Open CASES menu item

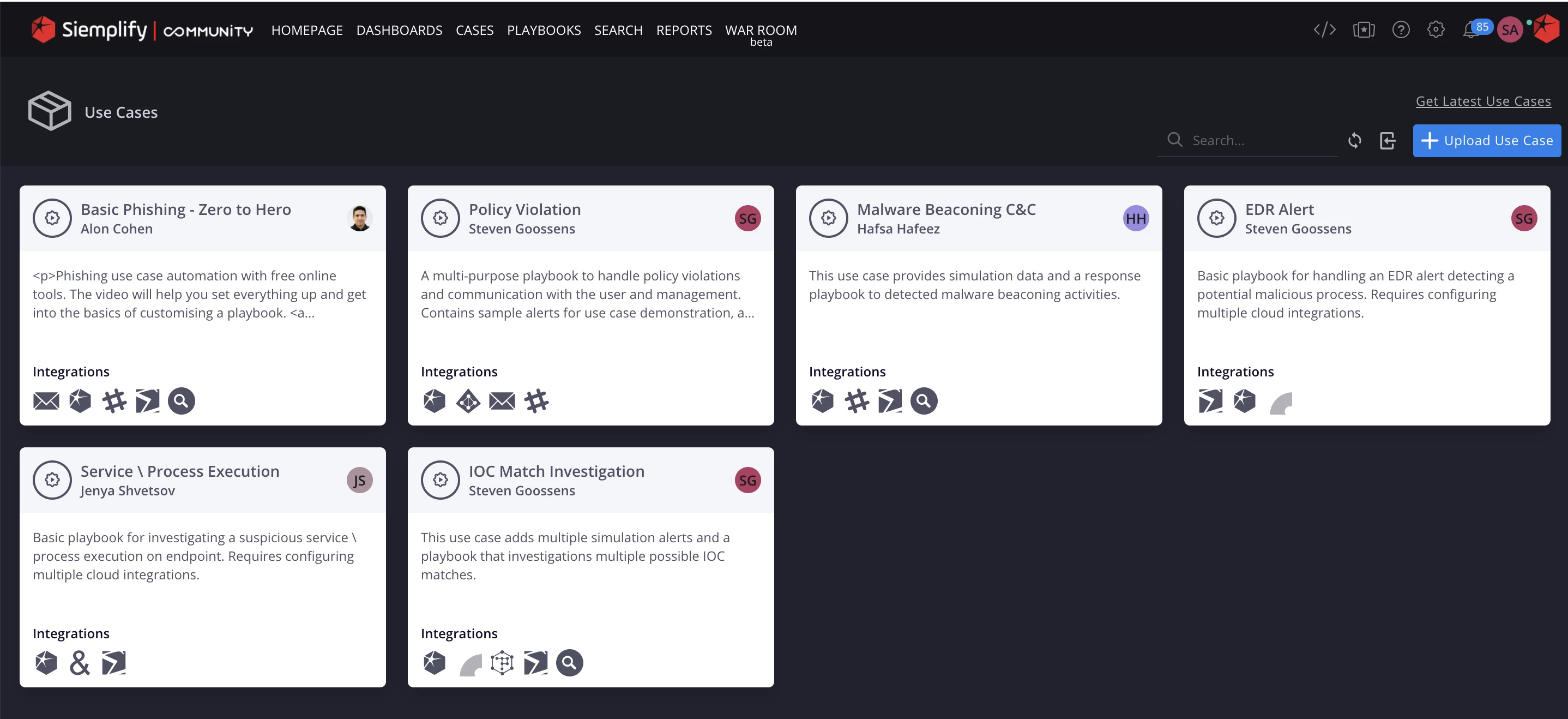(475, 30)
